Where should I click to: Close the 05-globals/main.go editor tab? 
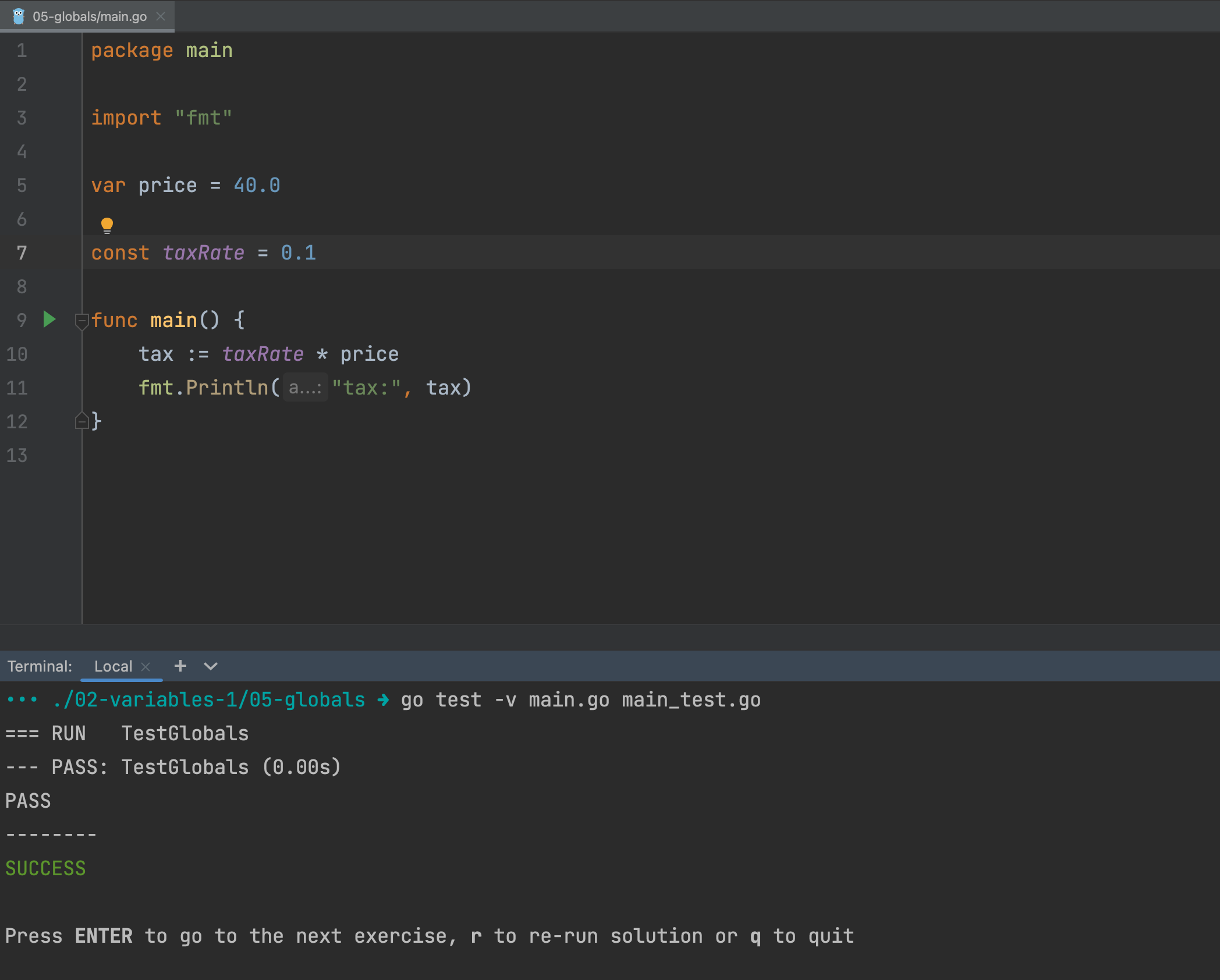(x=161, y=16)
